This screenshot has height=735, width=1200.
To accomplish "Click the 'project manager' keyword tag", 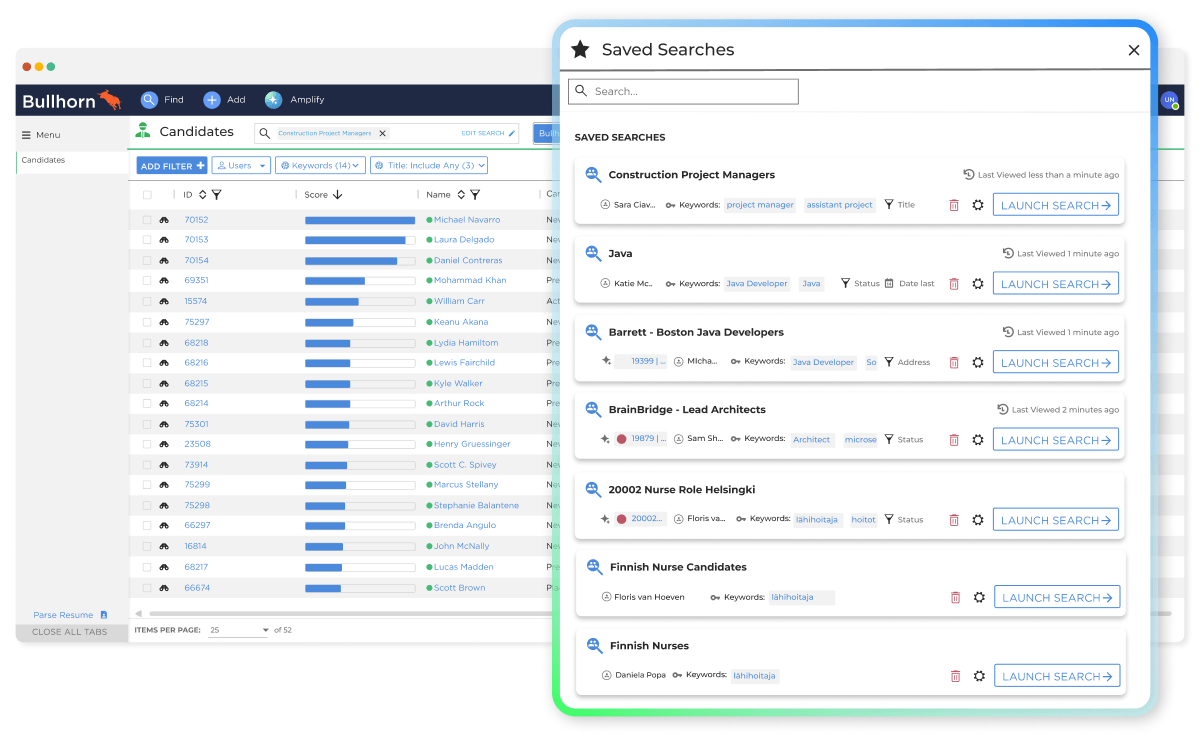I will (x=760, y=205).
